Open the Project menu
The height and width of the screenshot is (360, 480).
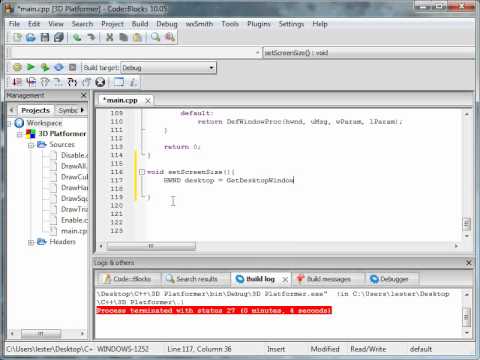(112, 24)
